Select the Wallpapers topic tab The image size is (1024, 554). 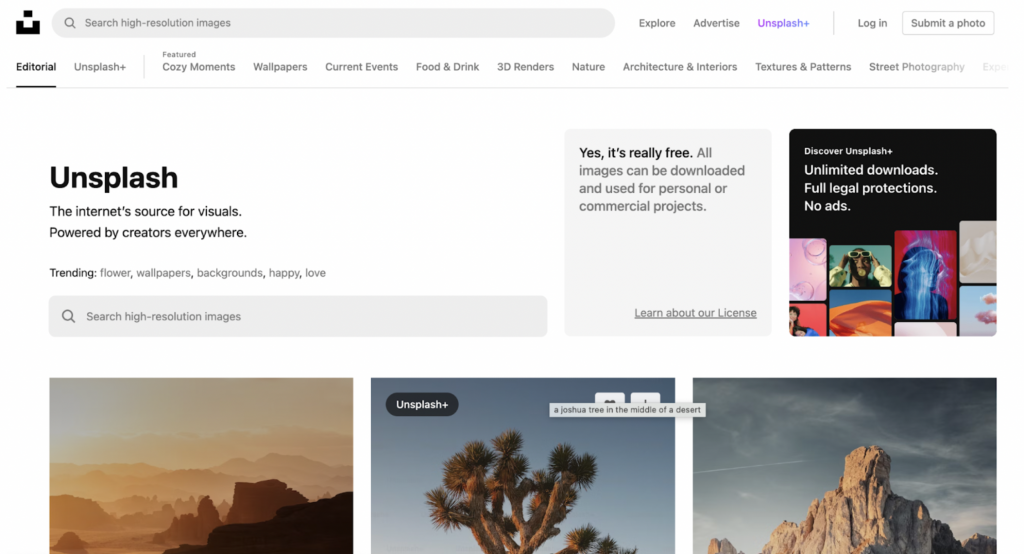[280, 67]
